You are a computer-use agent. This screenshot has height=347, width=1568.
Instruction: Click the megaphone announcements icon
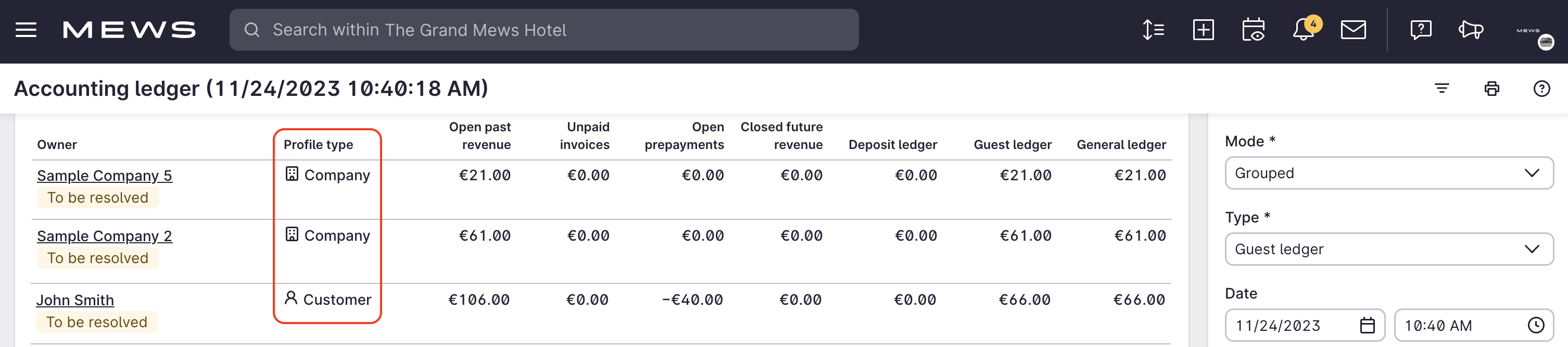click(x=1471, y=30)
